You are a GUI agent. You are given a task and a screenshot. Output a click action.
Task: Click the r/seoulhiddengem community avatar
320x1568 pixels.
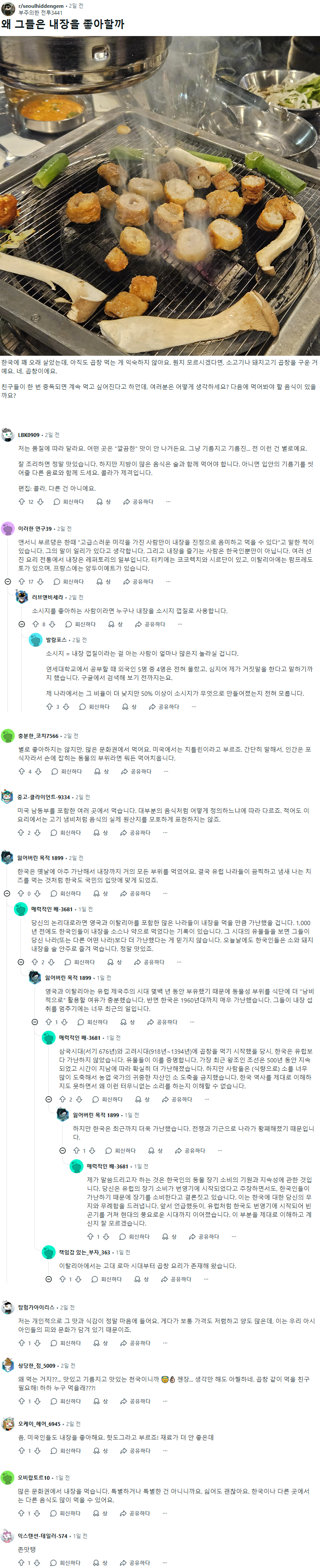(x=8, y=9)
